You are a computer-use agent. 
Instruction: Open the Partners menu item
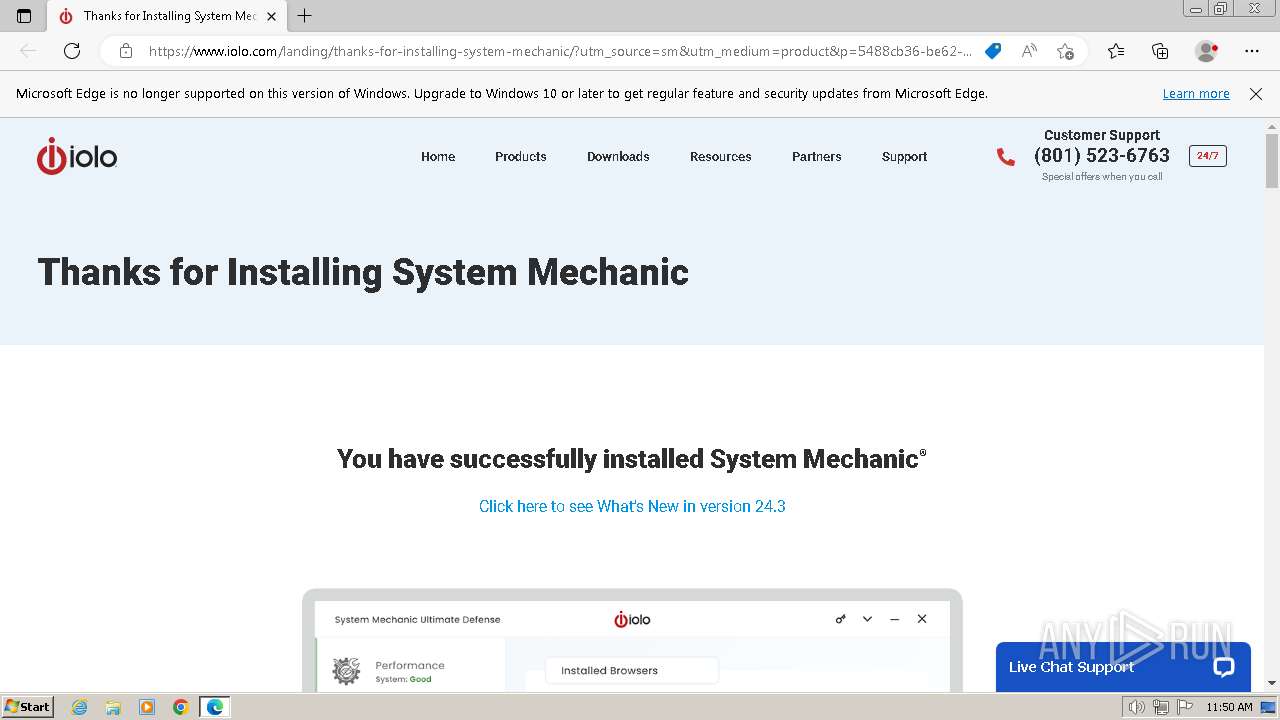coord(817,157)
